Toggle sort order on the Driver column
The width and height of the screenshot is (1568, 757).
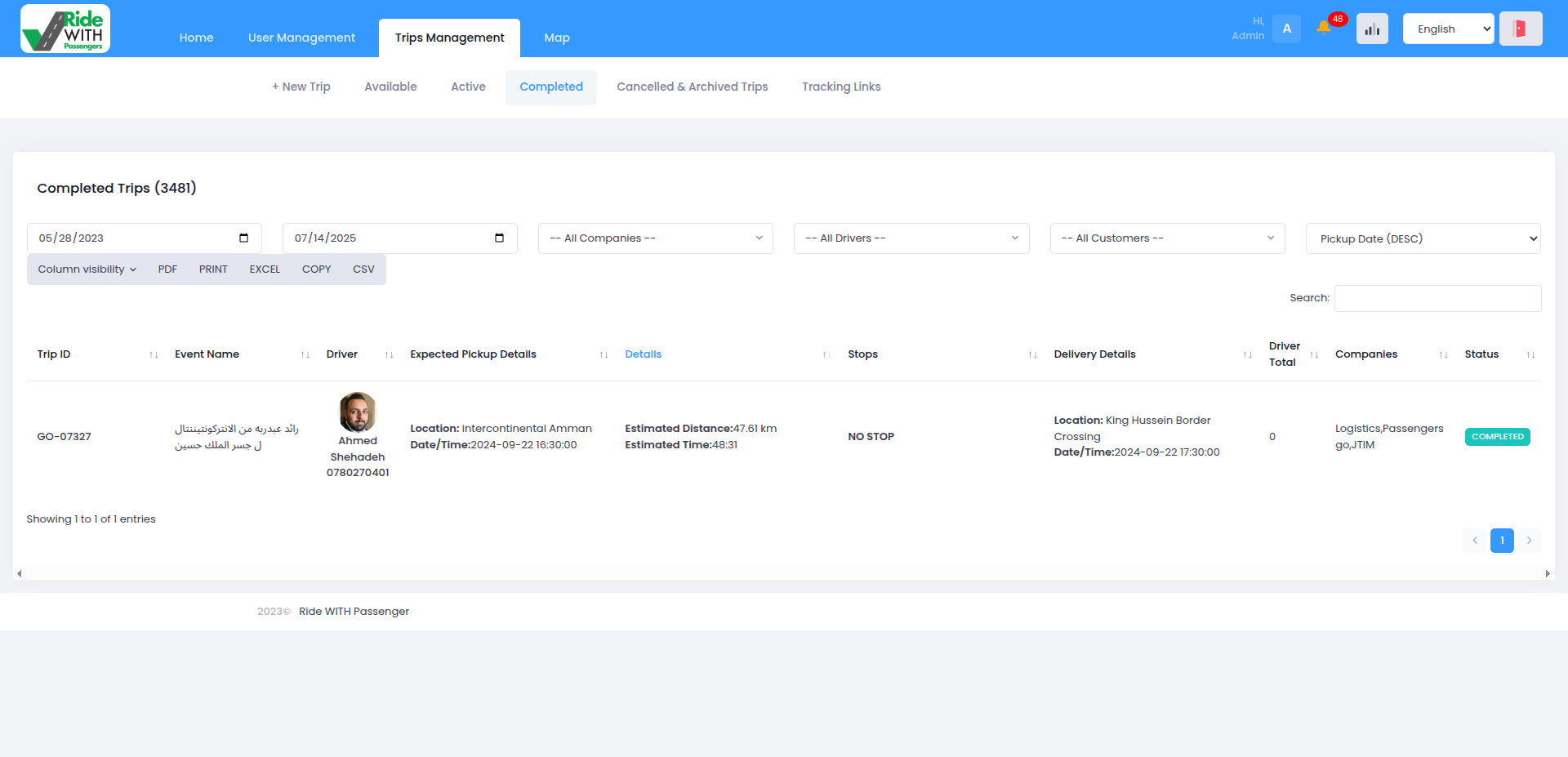pos(386,354)
